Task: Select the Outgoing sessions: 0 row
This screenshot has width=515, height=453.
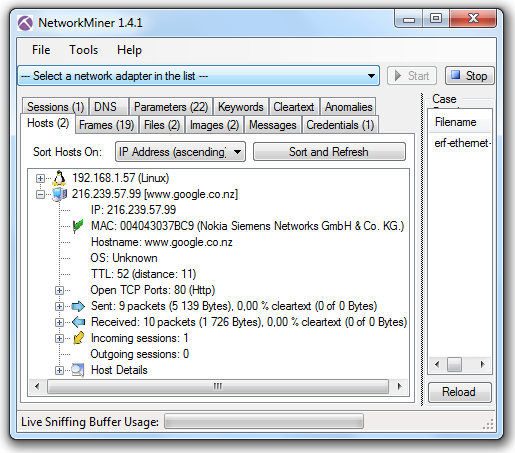Action: pyautogui.click(x=140, y=354)
